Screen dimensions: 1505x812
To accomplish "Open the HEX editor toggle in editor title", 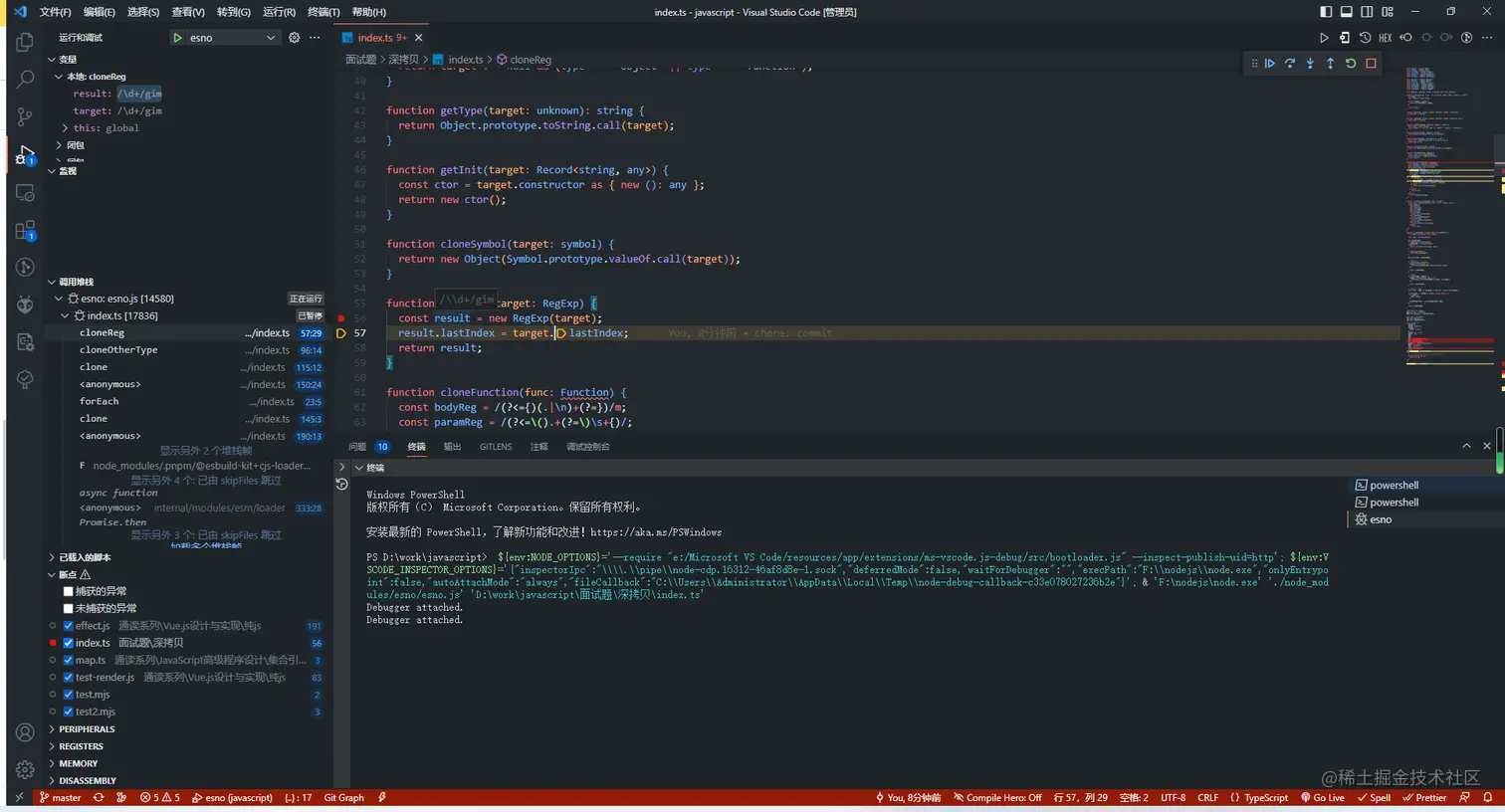I will 1385,38.
